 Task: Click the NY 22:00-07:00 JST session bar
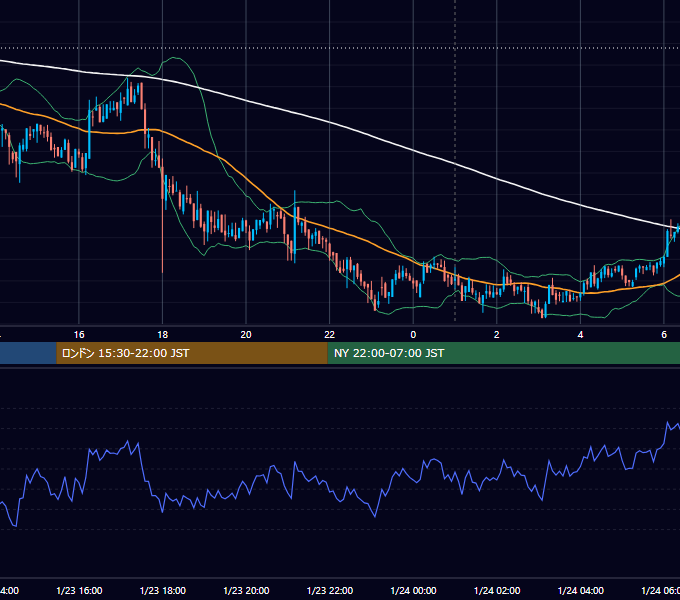pyautogui.click(x=503, y=353)
